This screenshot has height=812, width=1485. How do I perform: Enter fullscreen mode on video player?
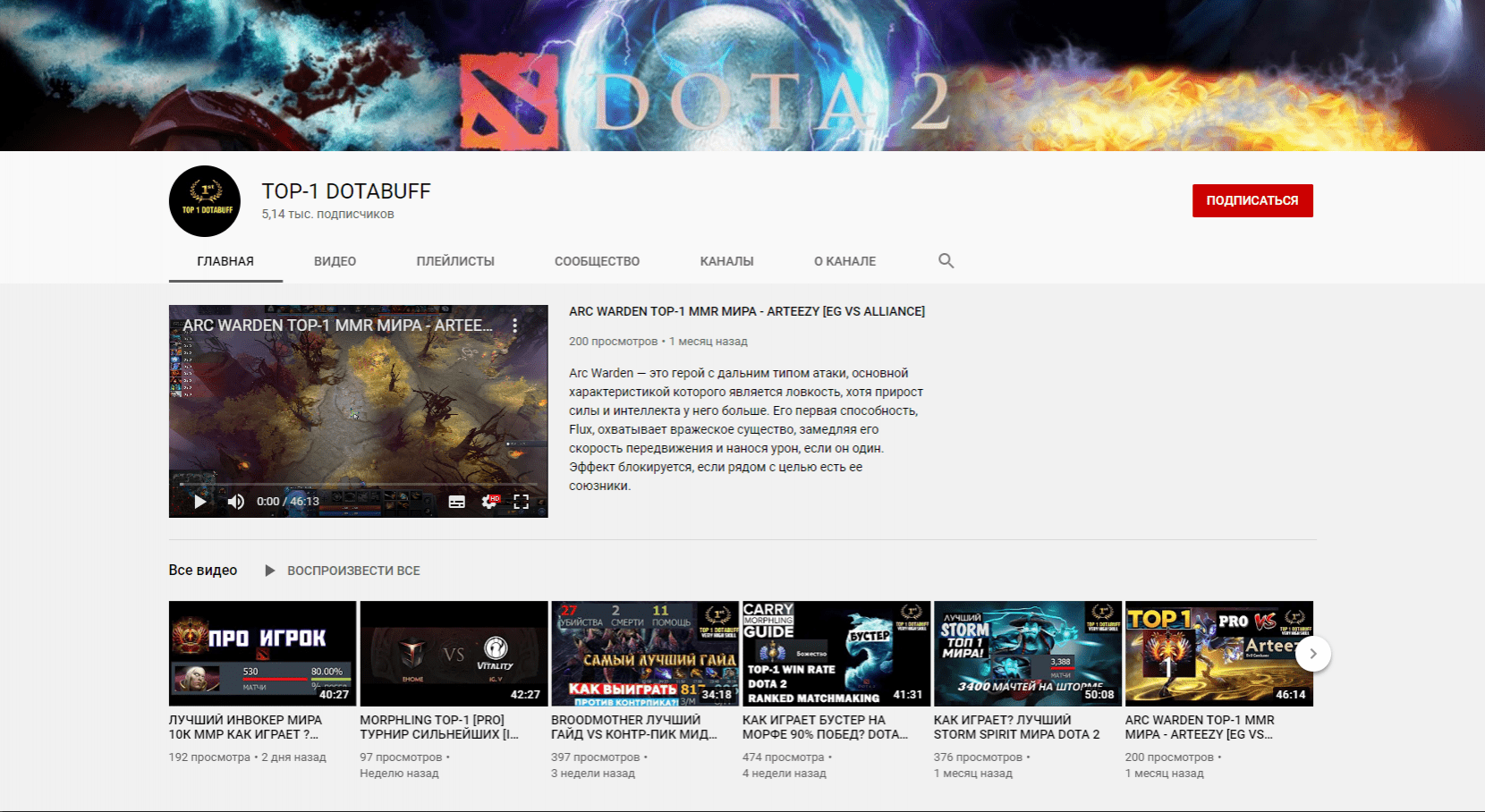coord(522,502)
